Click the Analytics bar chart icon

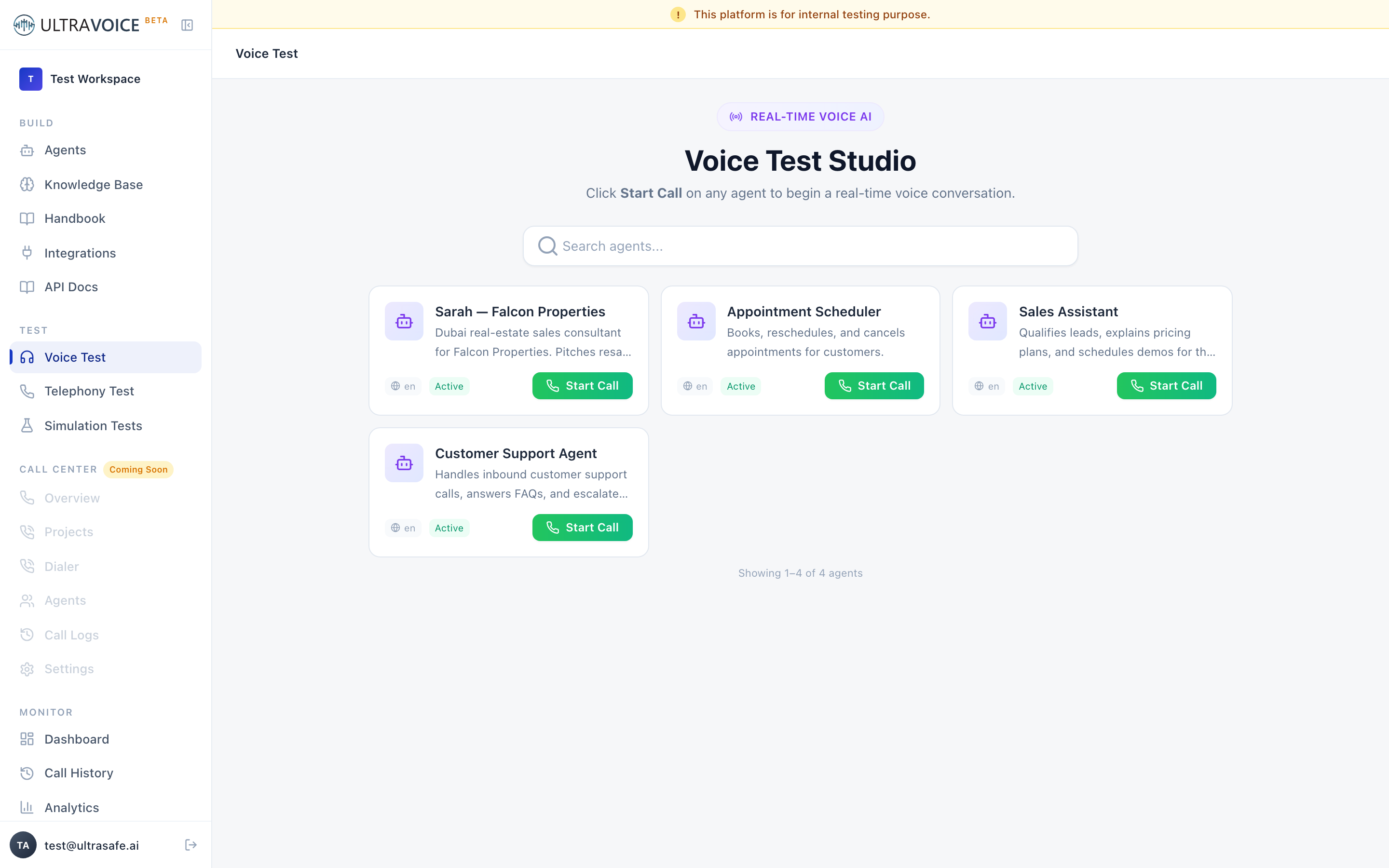[x=27, y=807]
